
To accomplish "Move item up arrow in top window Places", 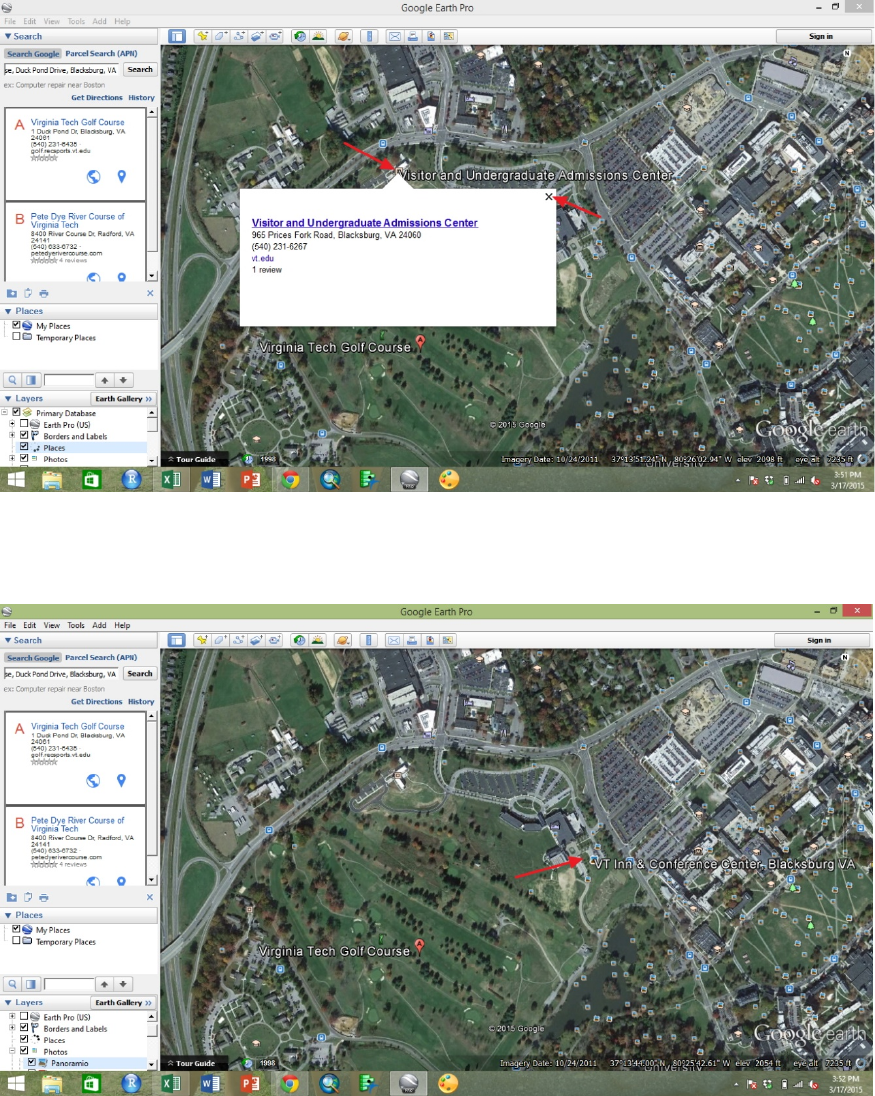I will pyautogui.click(x=104, y=380).
